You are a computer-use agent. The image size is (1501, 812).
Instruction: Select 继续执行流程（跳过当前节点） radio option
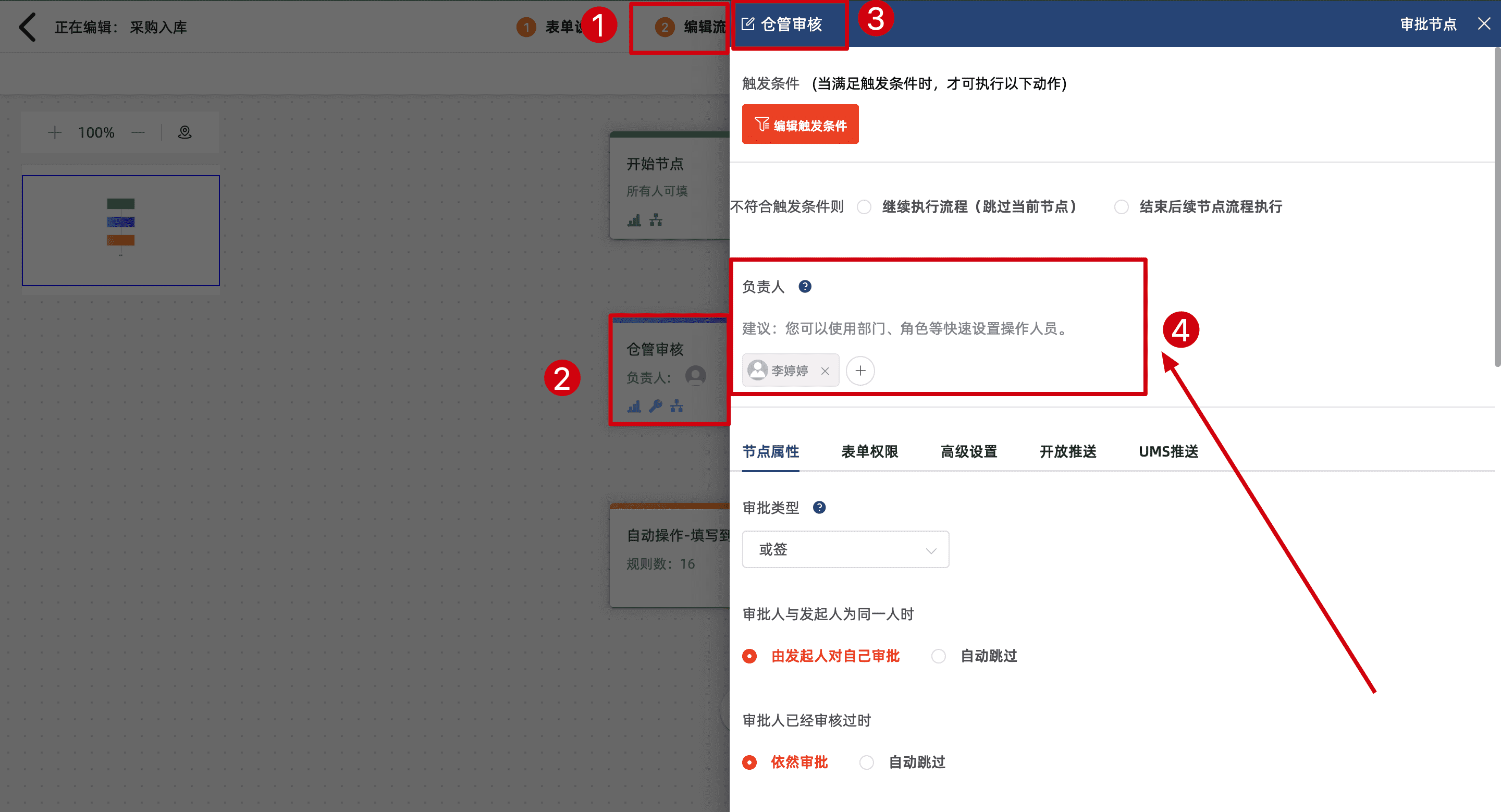click(864, 207)
